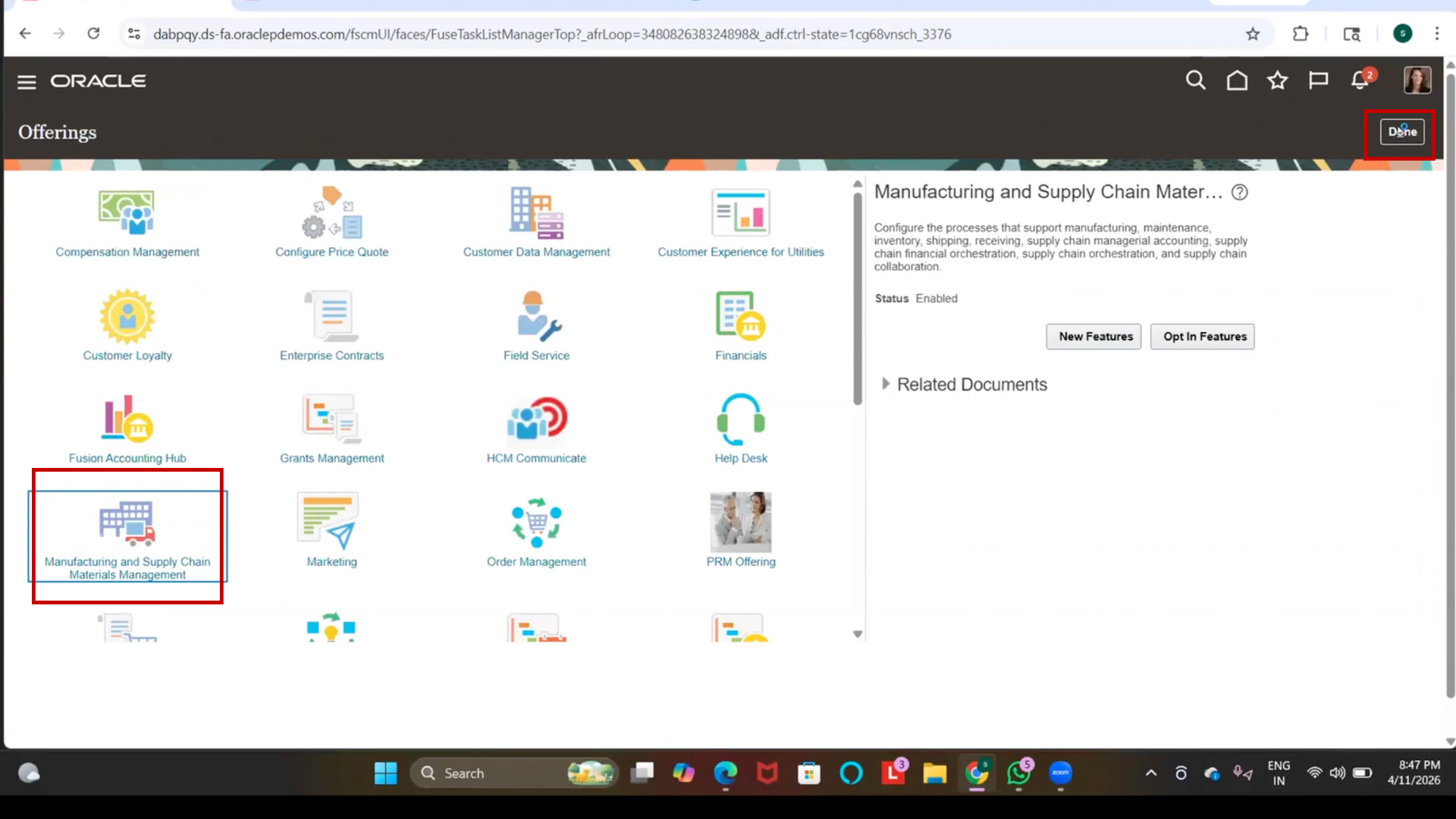Reload the page in browser
Image resolution: width=1456 pixels, height=819 pixels.
click(93, 33)
